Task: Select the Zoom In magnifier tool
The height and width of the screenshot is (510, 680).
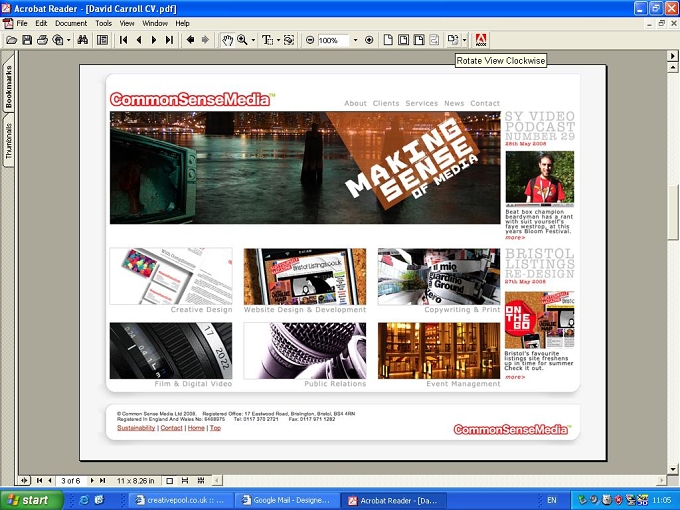Action: pyautogui.click(x=242, y=40)
